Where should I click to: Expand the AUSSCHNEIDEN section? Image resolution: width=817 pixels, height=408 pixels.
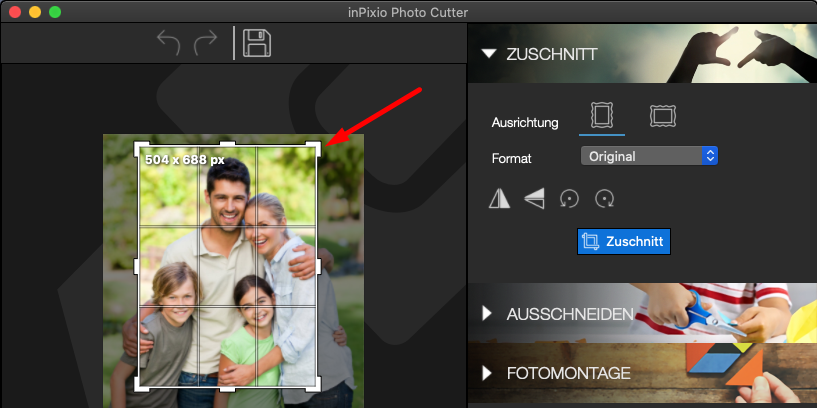pyautogui.click(x=487, y=313)
